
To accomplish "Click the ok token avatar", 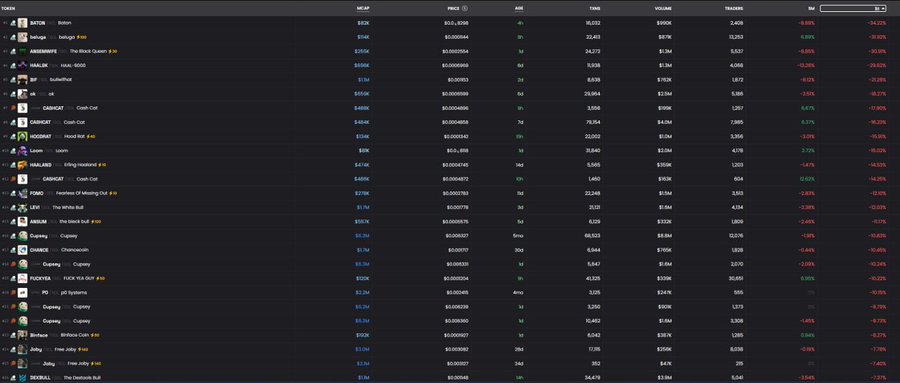I will click(22, 94).
